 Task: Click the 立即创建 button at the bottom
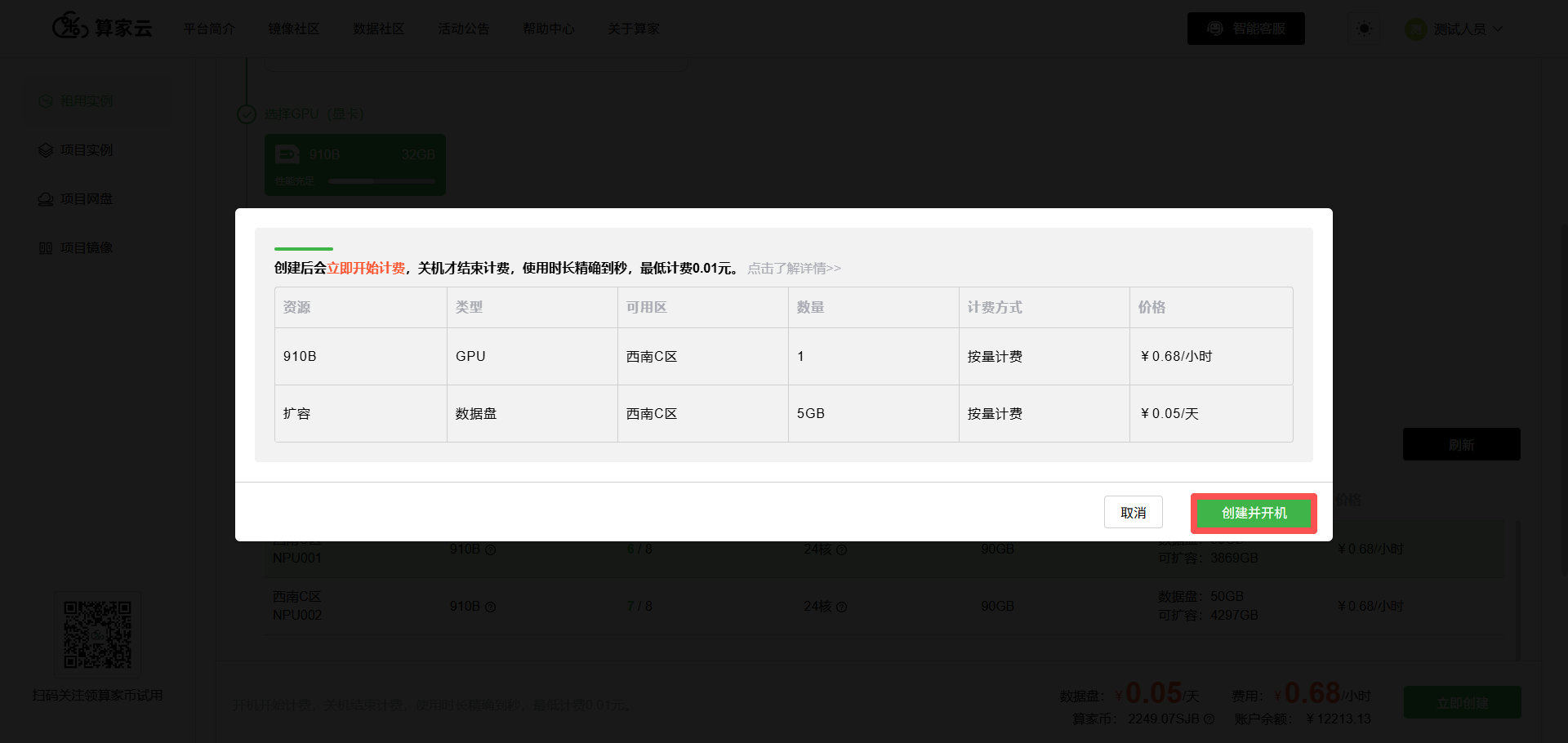coord(1463,702)
